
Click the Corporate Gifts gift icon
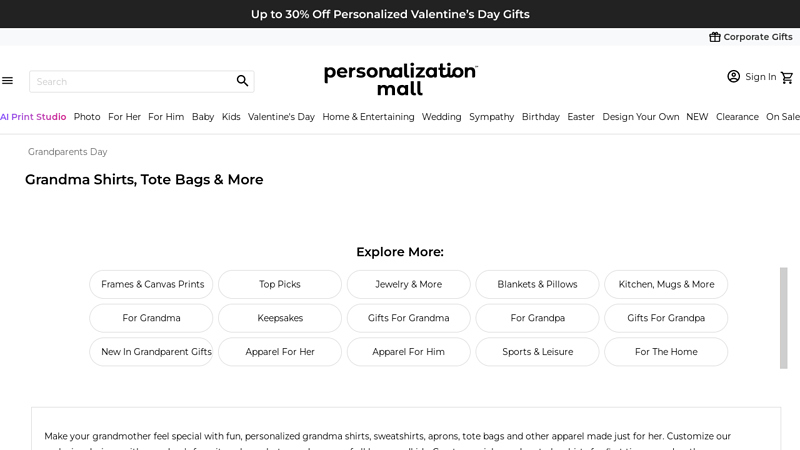714,37
